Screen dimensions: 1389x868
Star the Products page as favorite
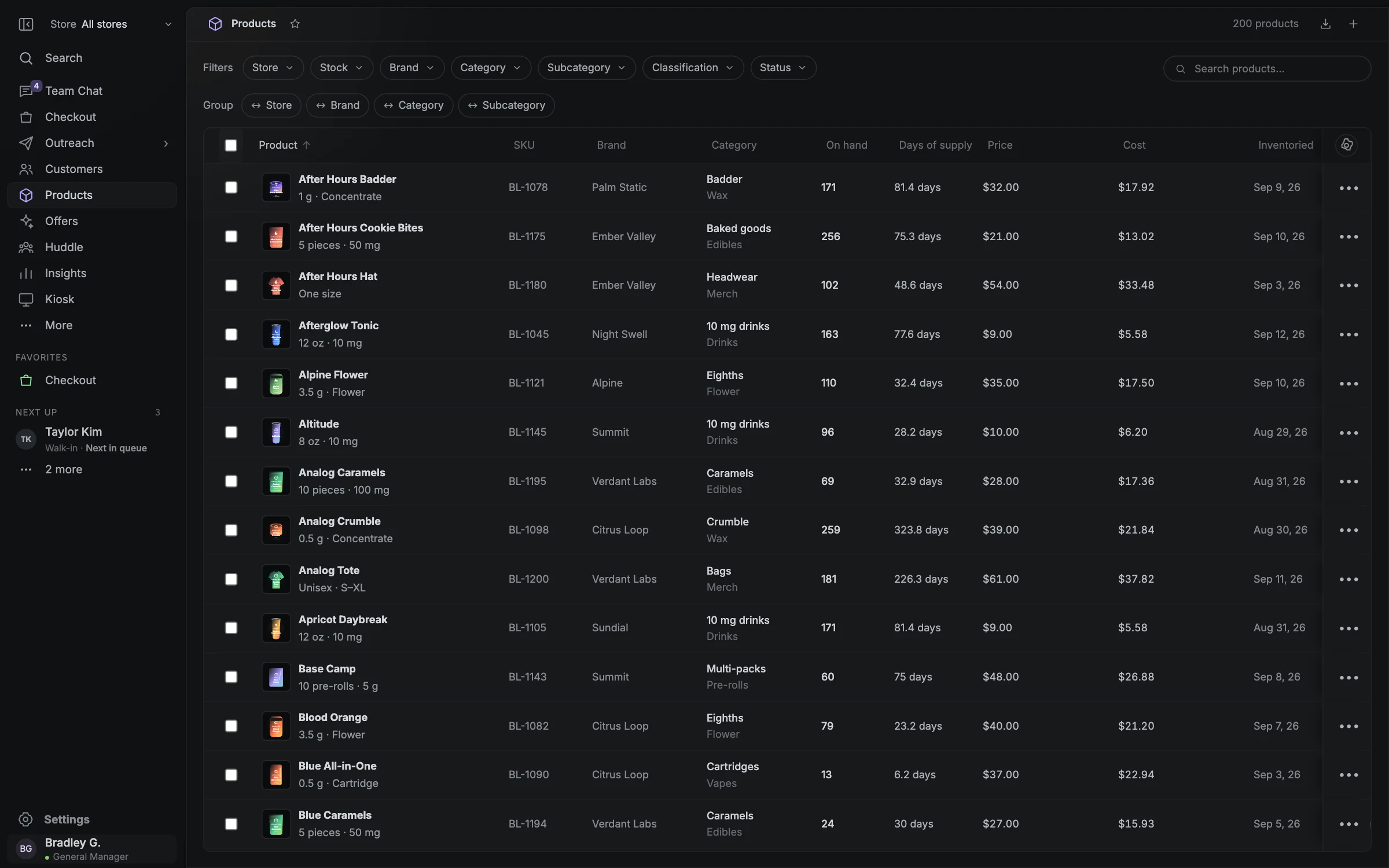click(x=295, y=24)
